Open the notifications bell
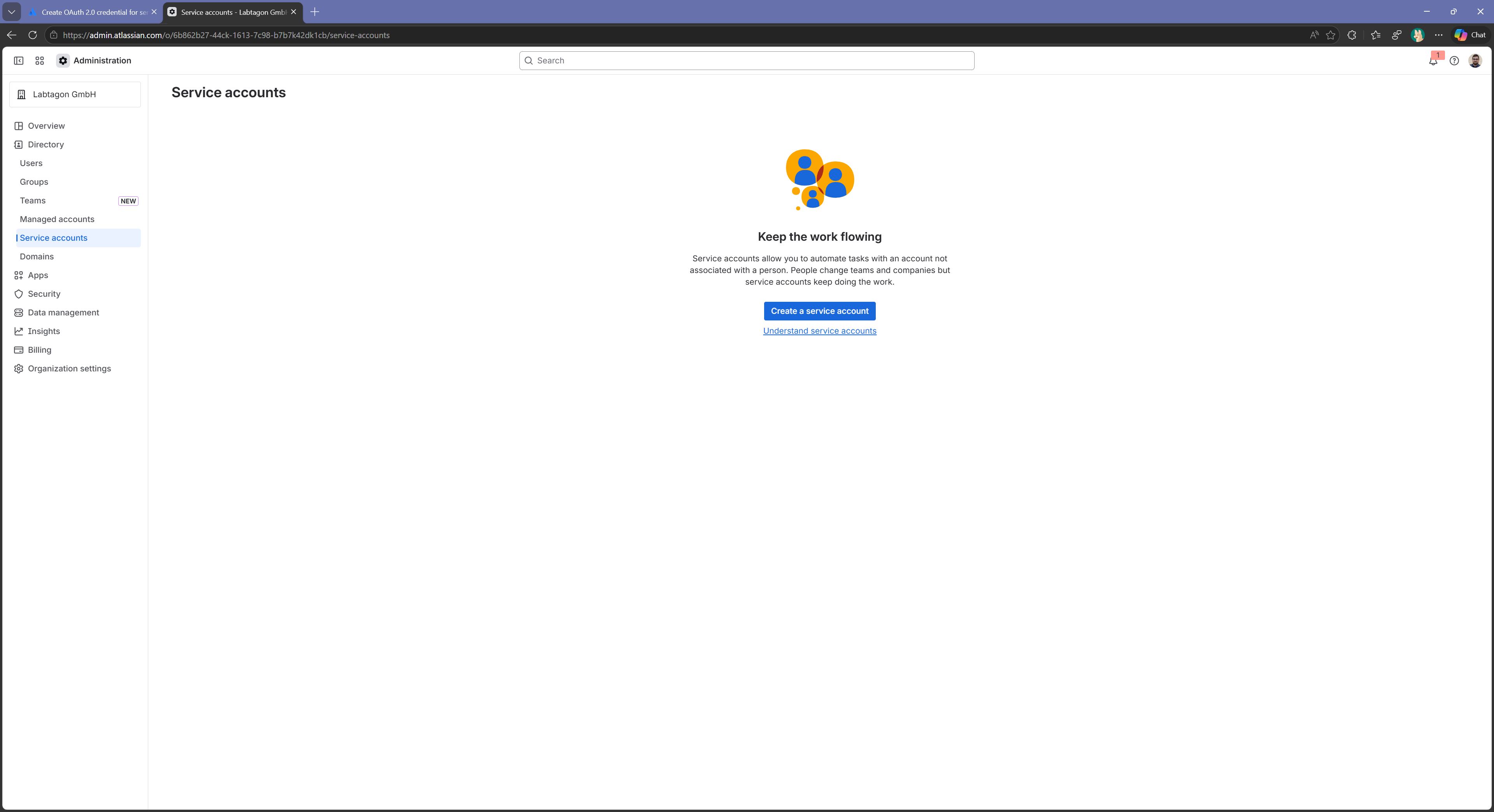This screenshot has height=812, width=1494. pyautogui.click(x=1433, y=61)
